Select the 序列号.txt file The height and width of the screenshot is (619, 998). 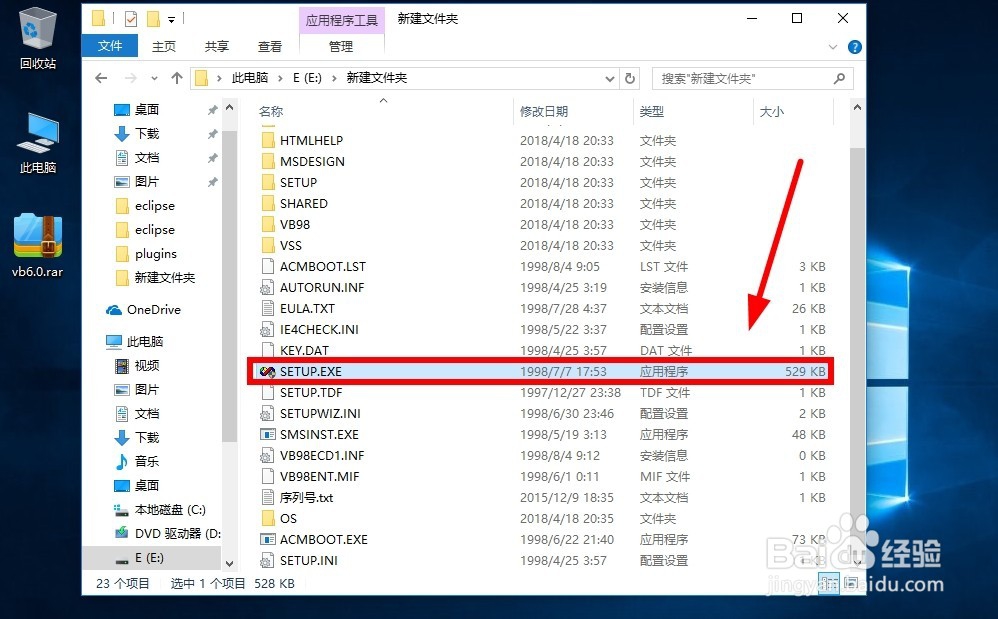point(306,497)
